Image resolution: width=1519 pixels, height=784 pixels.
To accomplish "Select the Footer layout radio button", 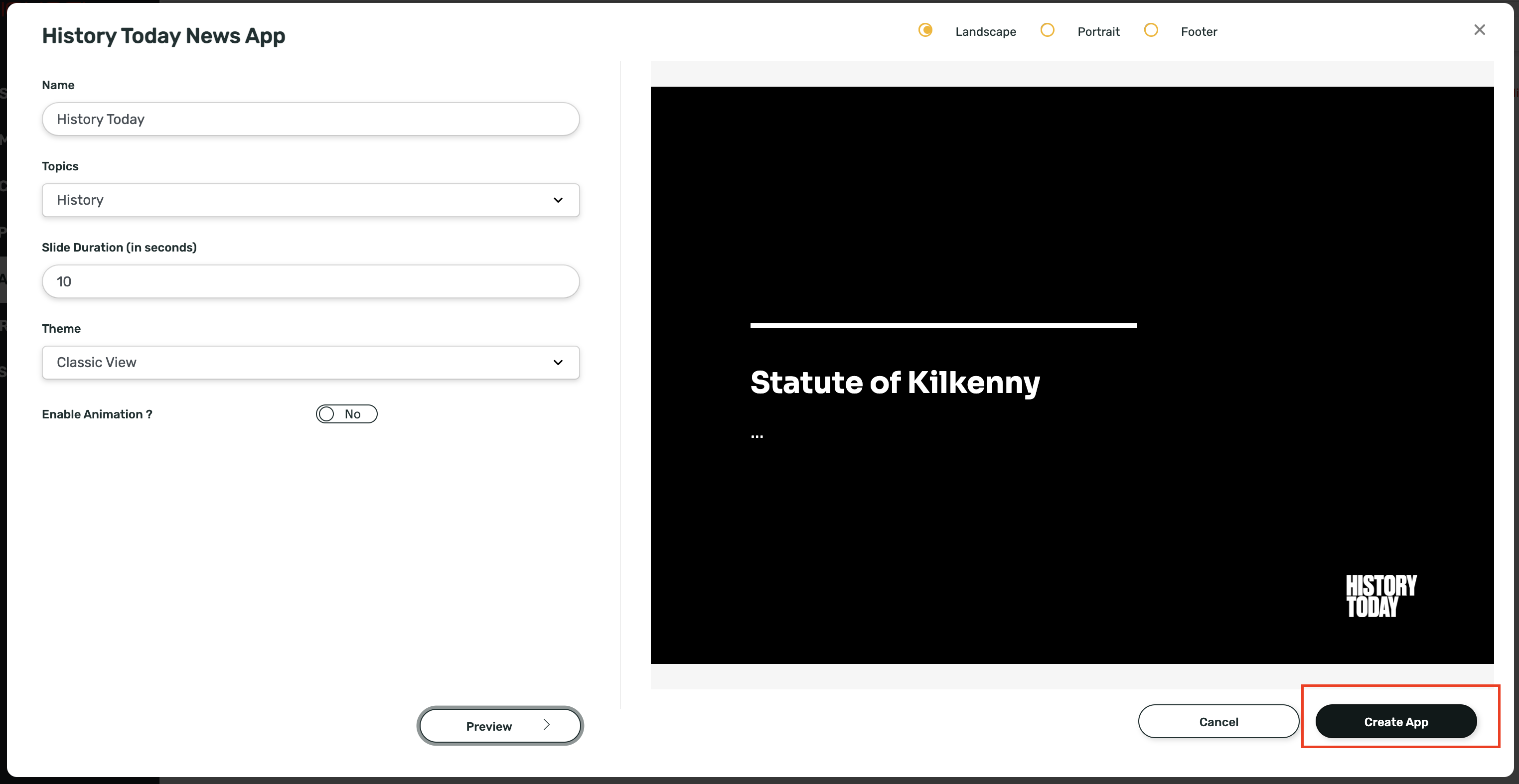I will click(x=1150, y=30).
